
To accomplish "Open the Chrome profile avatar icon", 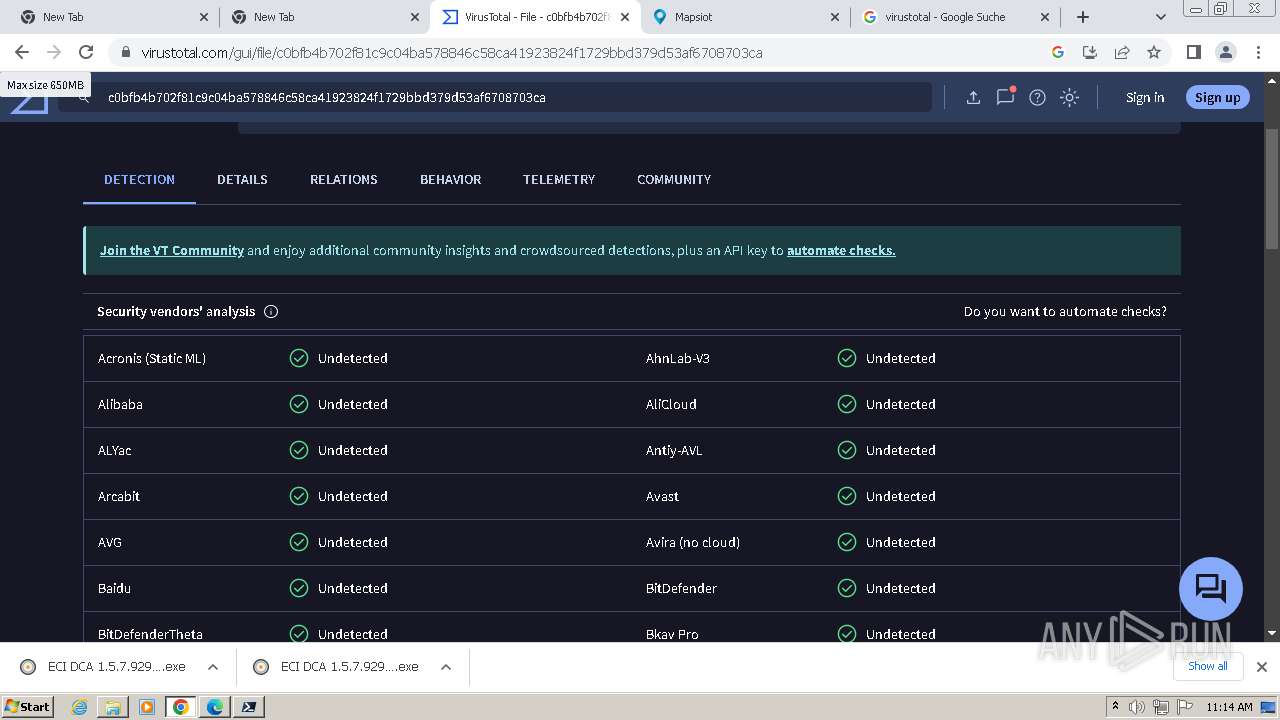I will pos(1225,52).
